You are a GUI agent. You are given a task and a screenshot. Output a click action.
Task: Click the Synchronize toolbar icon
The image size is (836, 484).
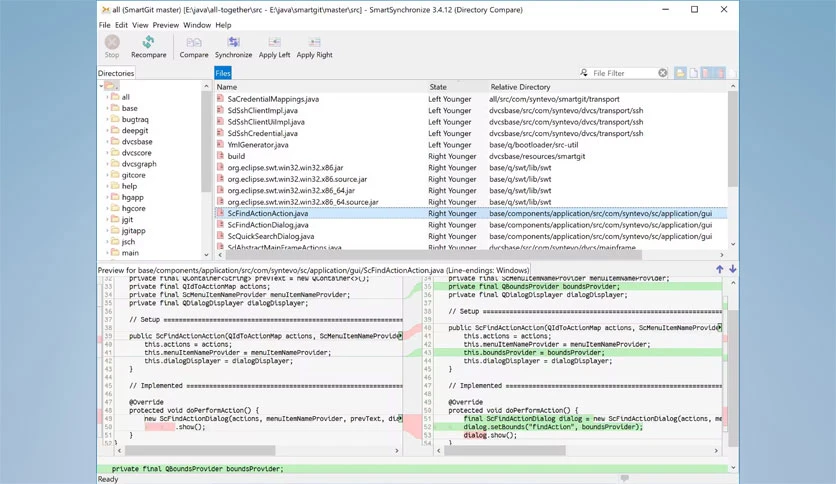click(234, 42)
